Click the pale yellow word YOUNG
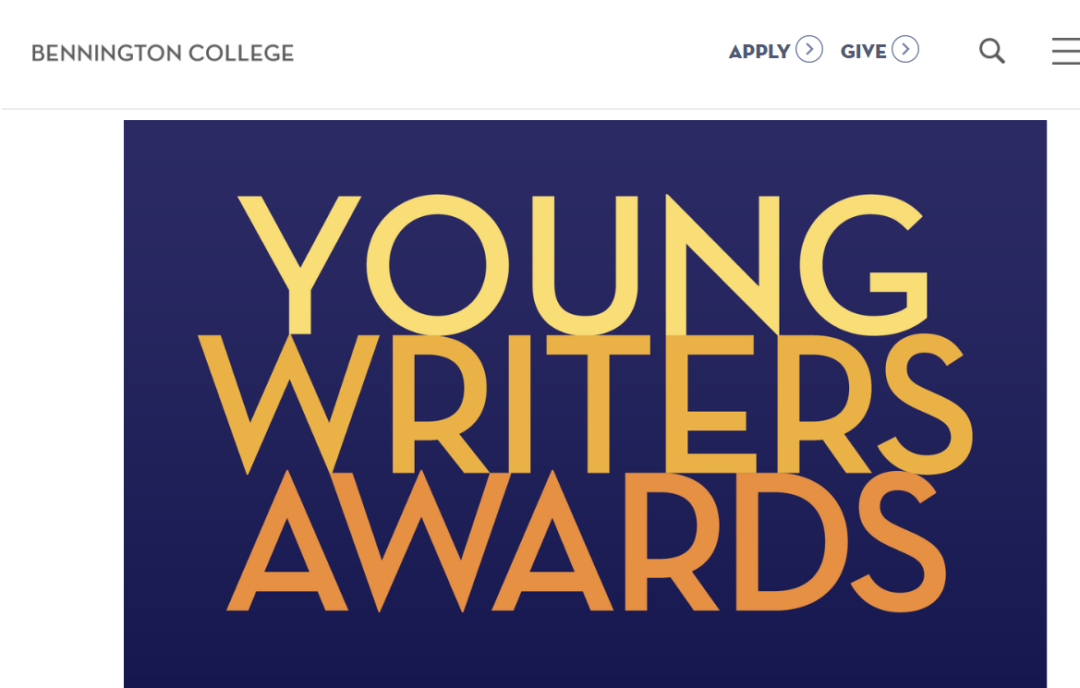Image resolution: width=1080 pixels, height=688 pixels. point(583,265)
